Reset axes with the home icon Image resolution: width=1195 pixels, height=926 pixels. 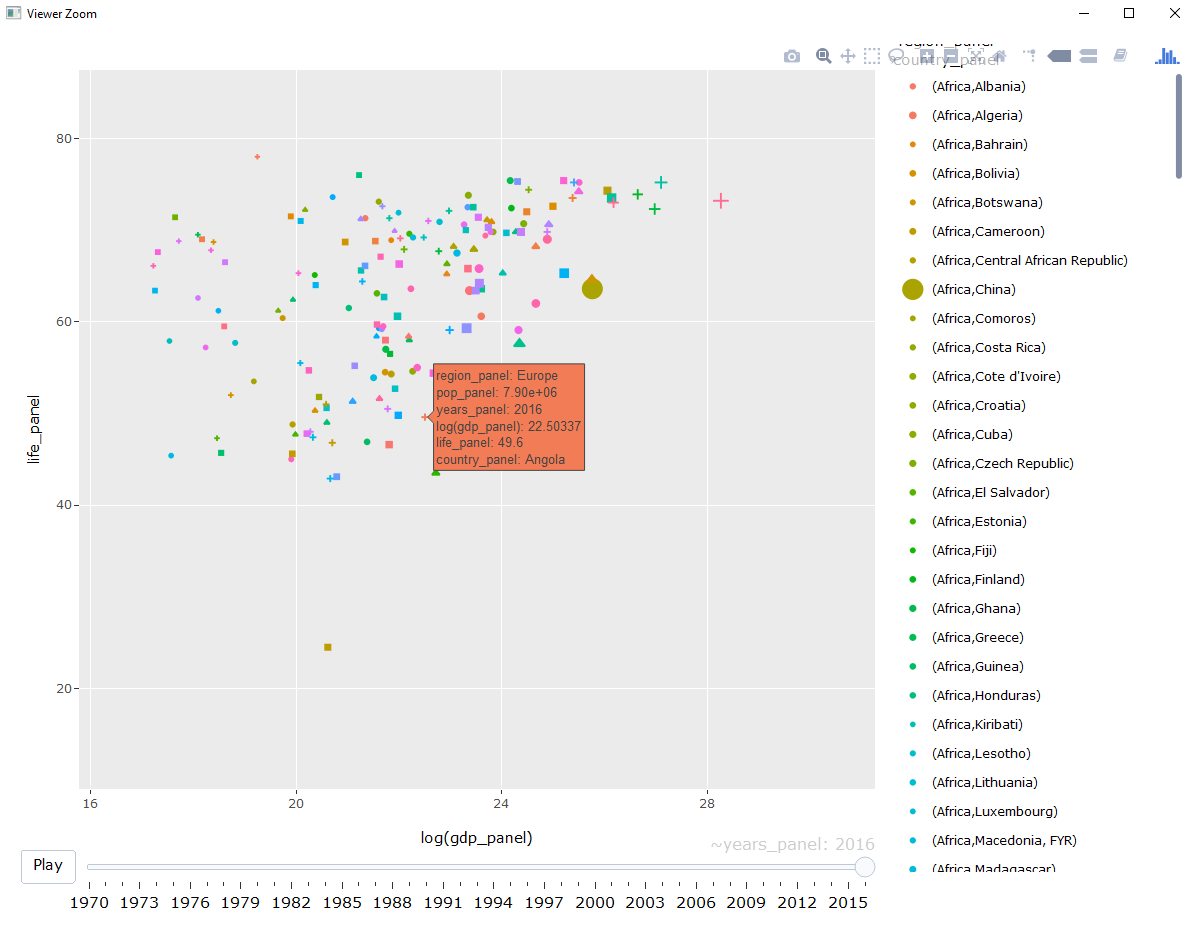pos(1000,56)
